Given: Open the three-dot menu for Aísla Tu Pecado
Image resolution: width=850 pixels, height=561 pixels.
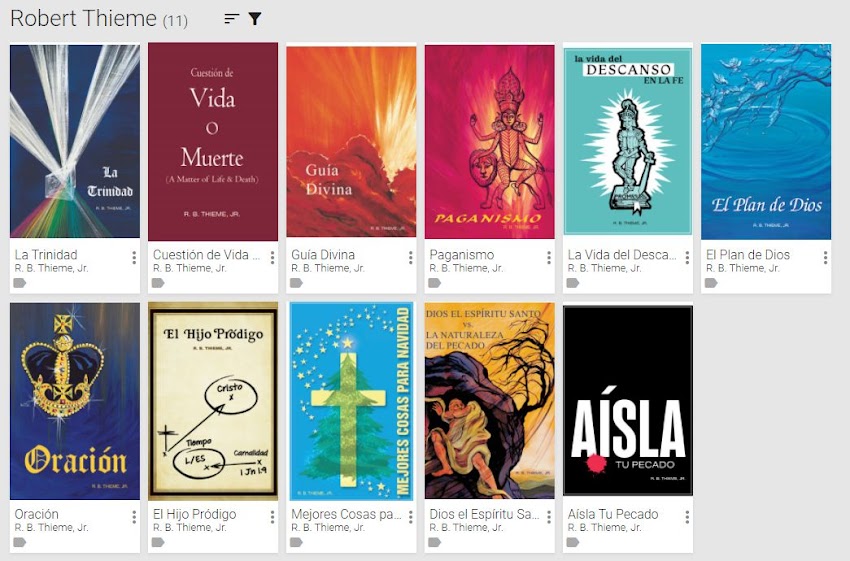Looking at the screenshot, I should coord(687,517).
